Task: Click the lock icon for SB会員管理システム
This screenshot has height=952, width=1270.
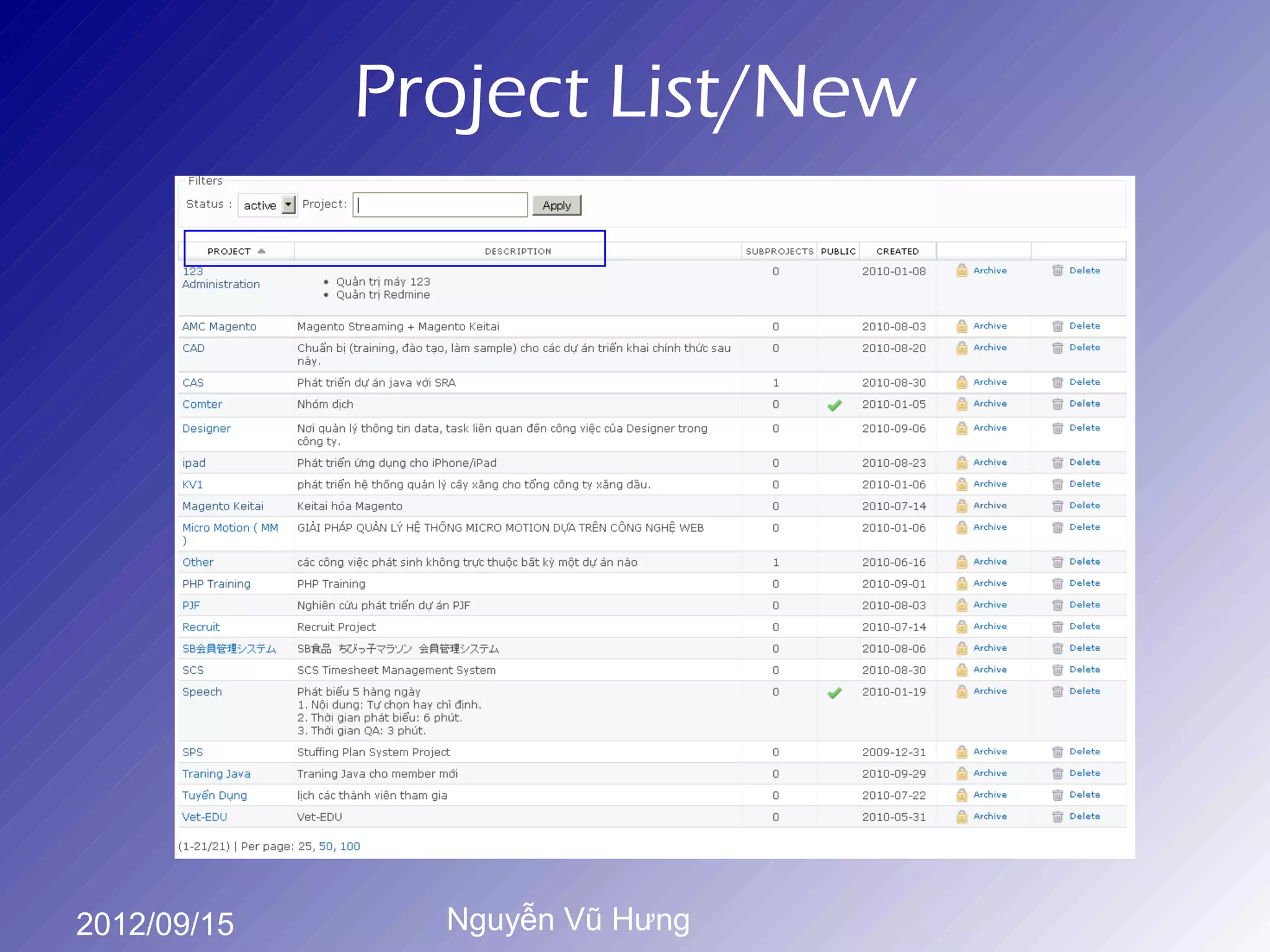Action: point(962,648)
